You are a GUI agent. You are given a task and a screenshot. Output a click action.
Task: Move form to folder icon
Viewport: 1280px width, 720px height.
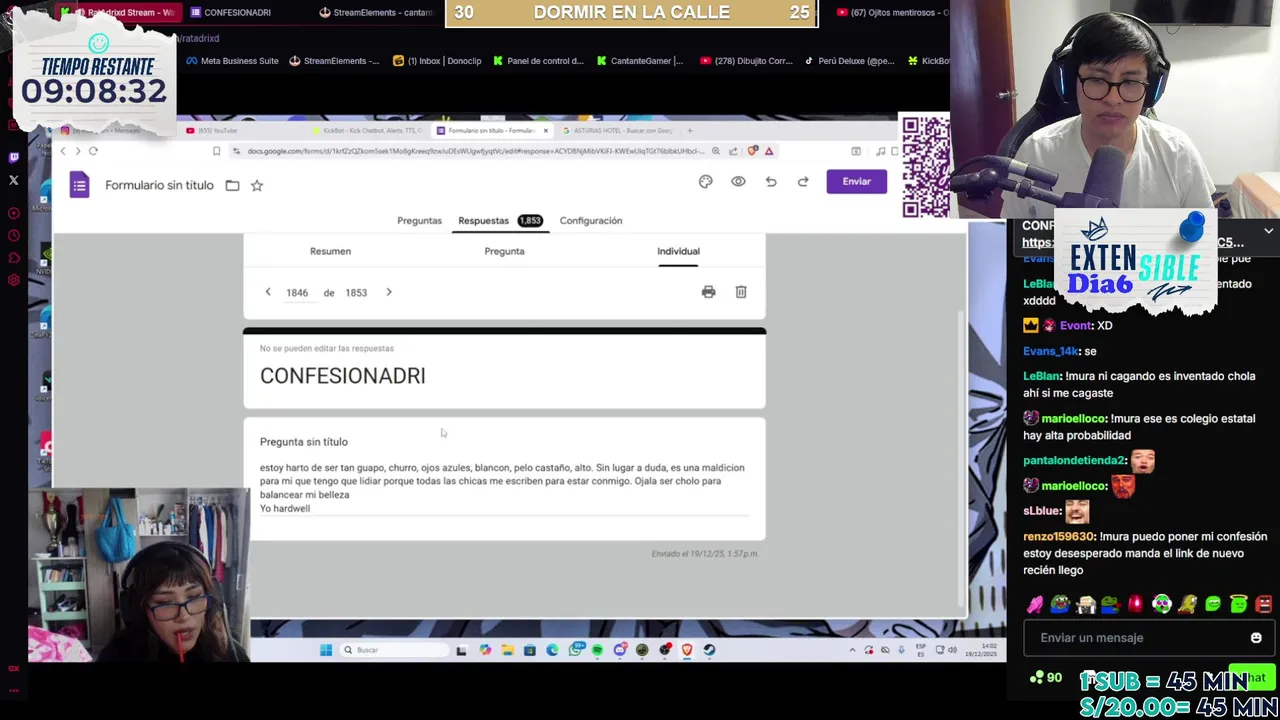[232, 185]
